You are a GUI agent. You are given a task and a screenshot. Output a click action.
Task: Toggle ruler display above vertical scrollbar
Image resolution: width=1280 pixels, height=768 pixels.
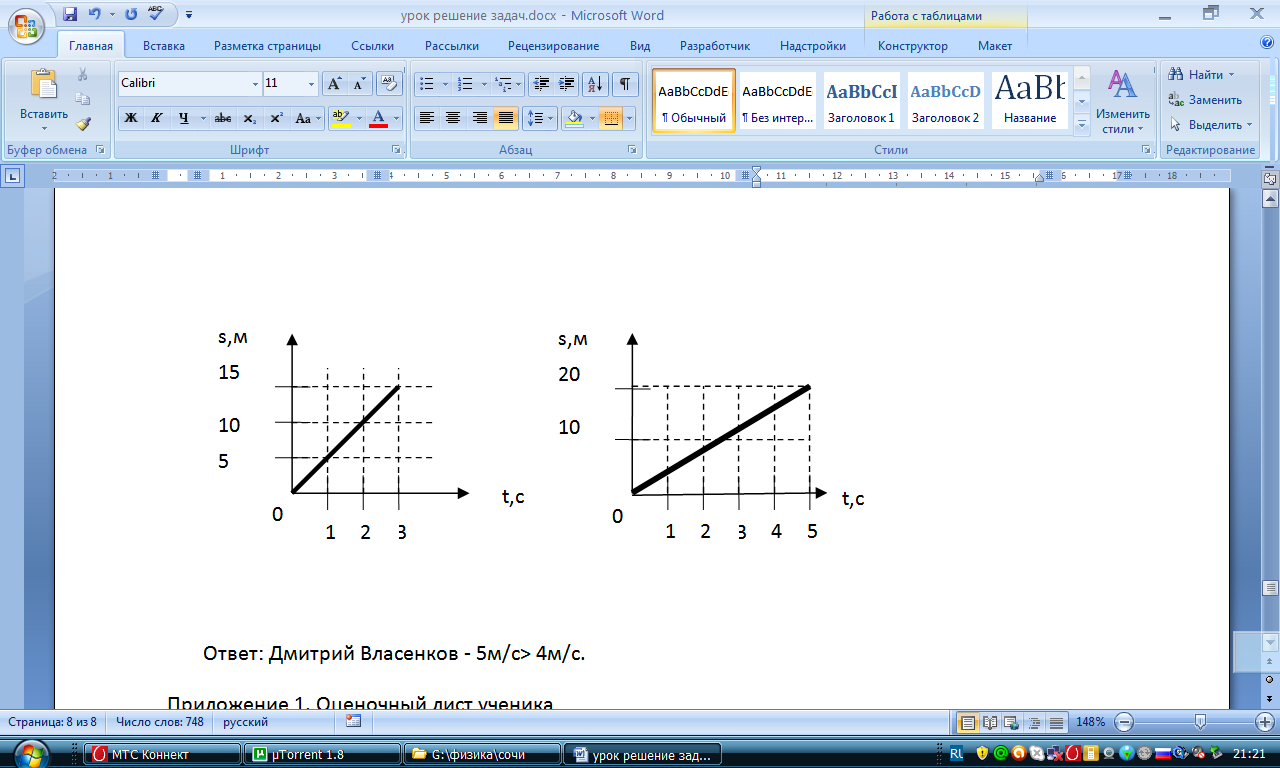(1271, 179)
